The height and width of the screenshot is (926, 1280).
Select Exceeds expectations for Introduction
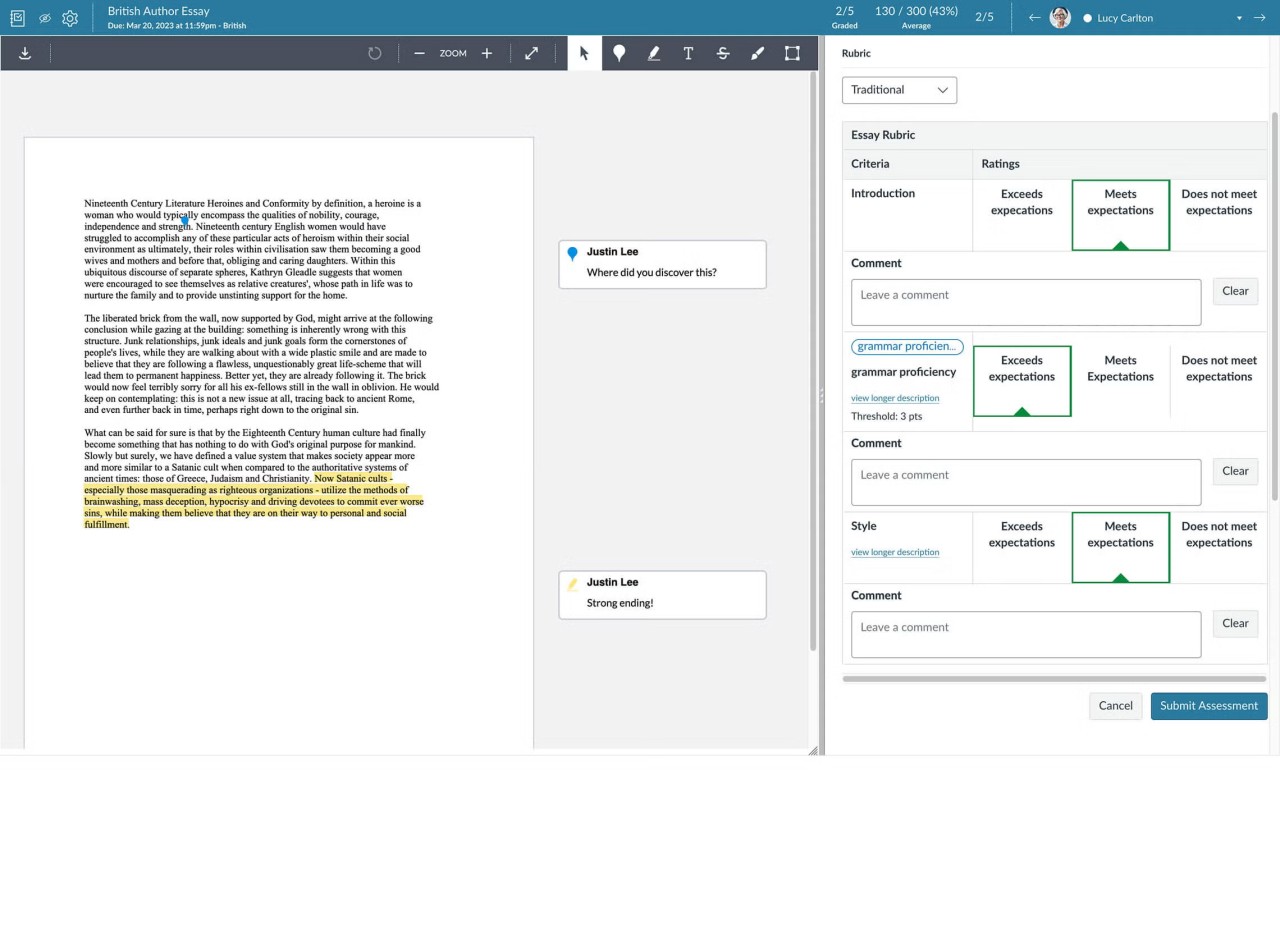click(x=1021, y=202)
